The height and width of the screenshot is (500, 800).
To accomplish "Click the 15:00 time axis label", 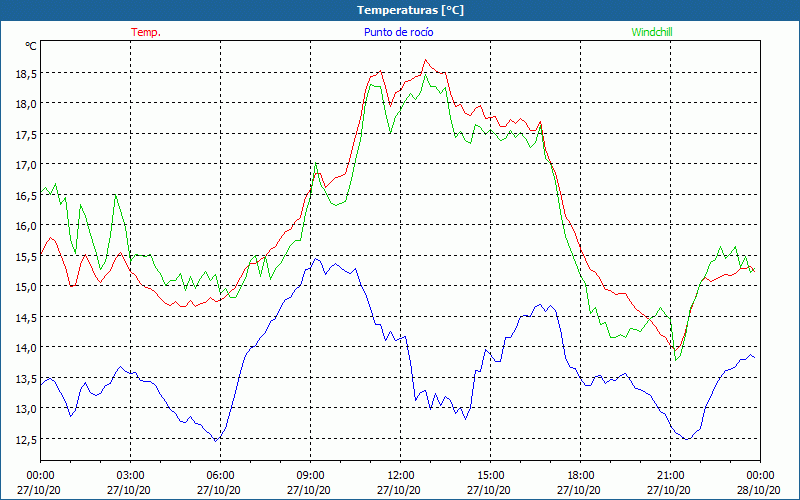I will [490, 476].
